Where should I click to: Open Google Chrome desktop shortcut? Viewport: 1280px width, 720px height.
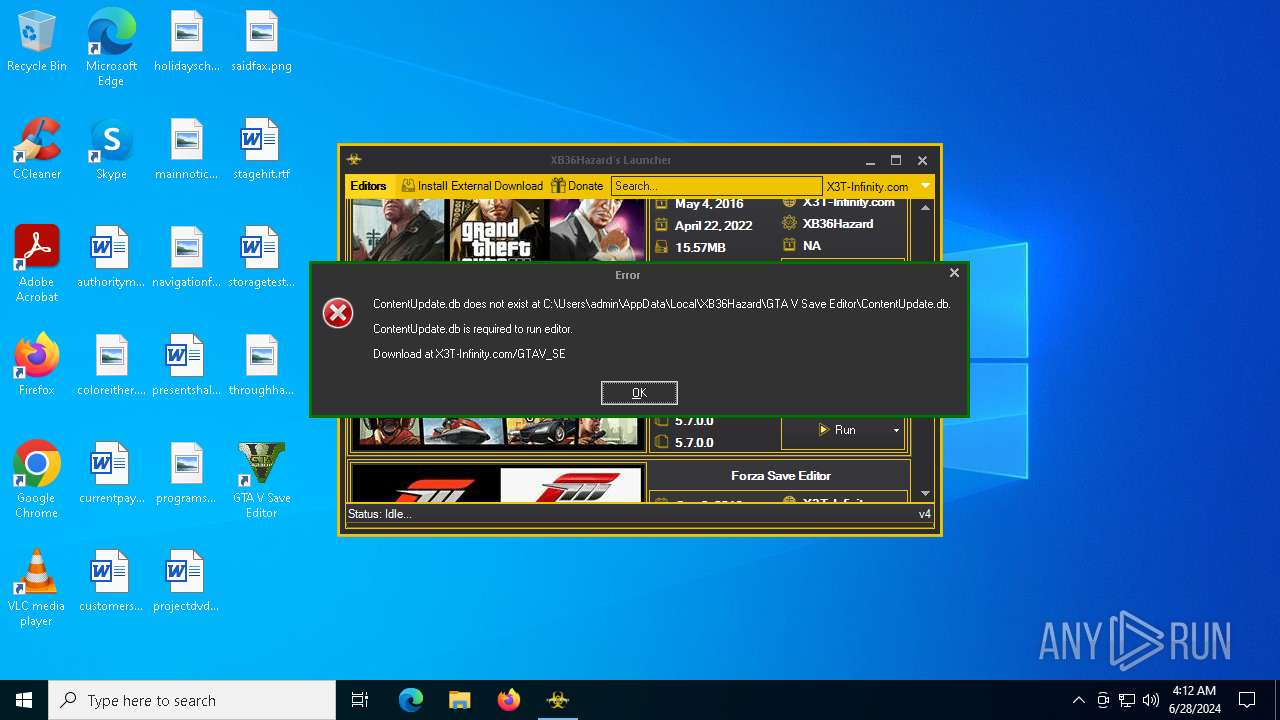click(x=37, y=480)
